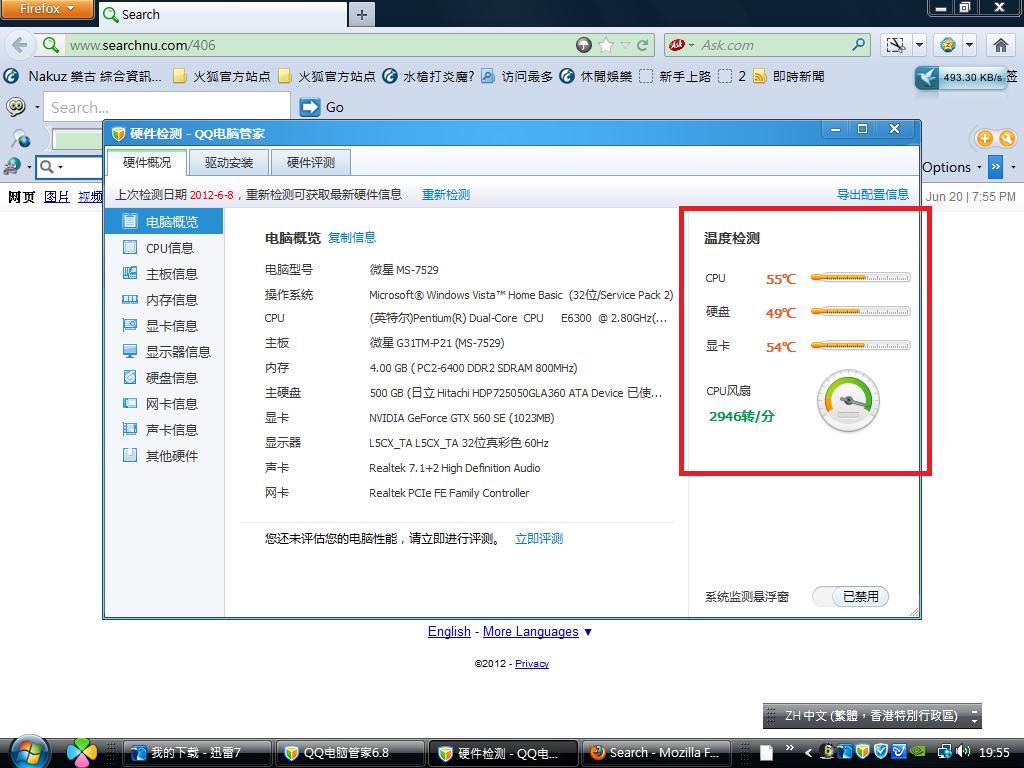Click 导出配置信息 export link
The height and width of the screenshot is (768, 1024).
872,195
